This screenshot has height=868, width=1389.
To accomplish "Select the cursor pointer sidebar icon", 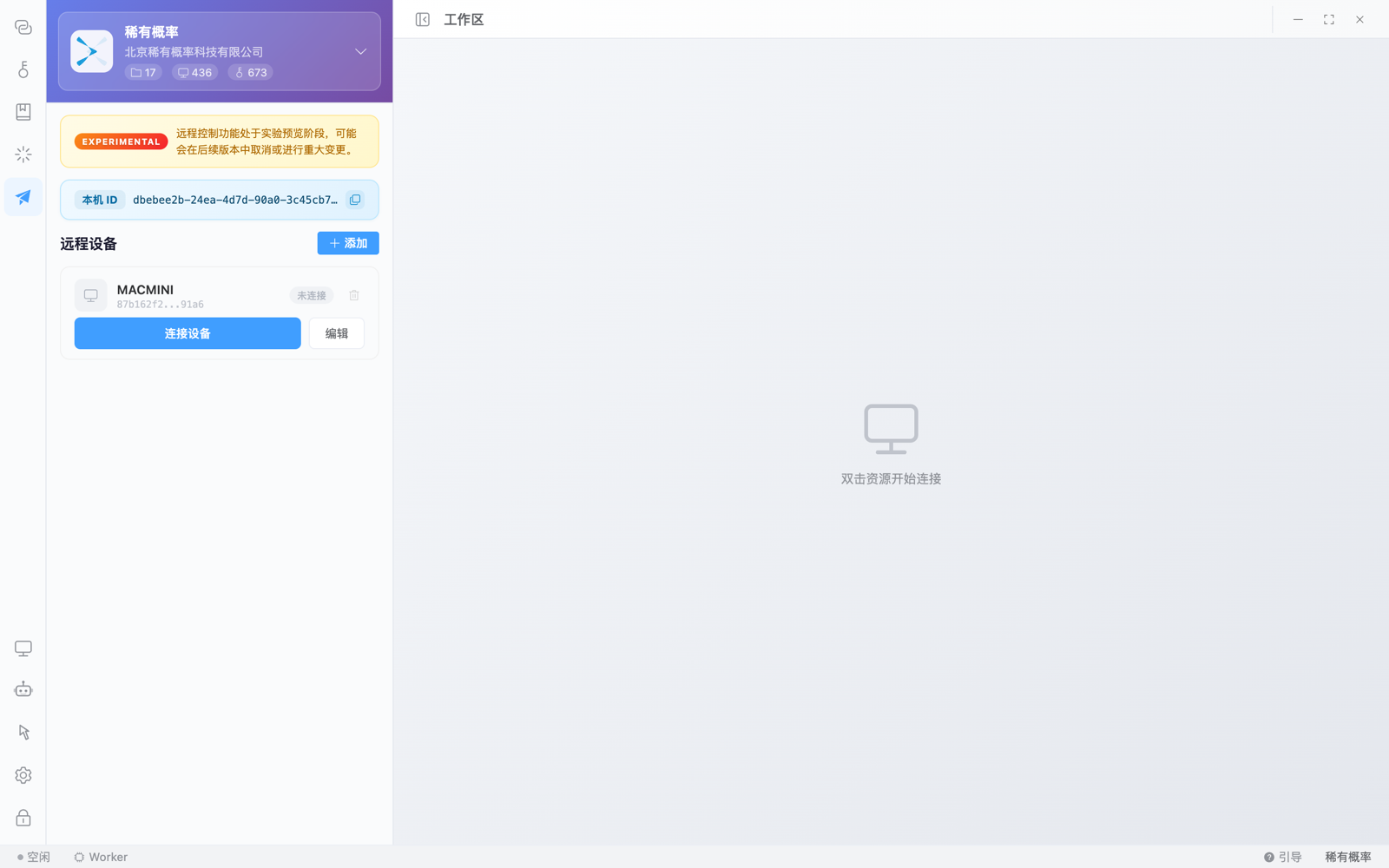I will tap(23, 733).
